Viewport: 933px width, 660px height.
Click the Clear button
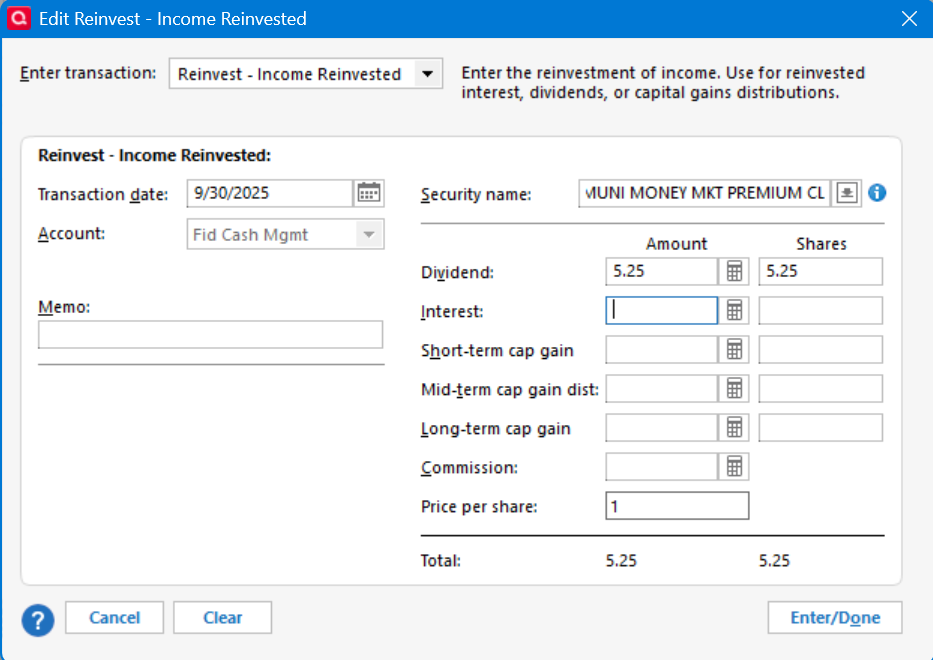[x=223, y=618]
